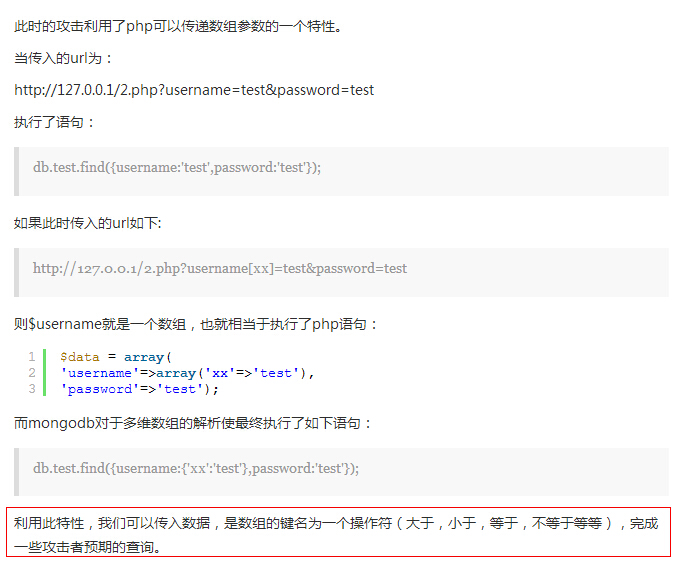692x565 pixels.
Task: Click the sentence 而mongodb对于多维数组的解析
Action: point(193,423)
